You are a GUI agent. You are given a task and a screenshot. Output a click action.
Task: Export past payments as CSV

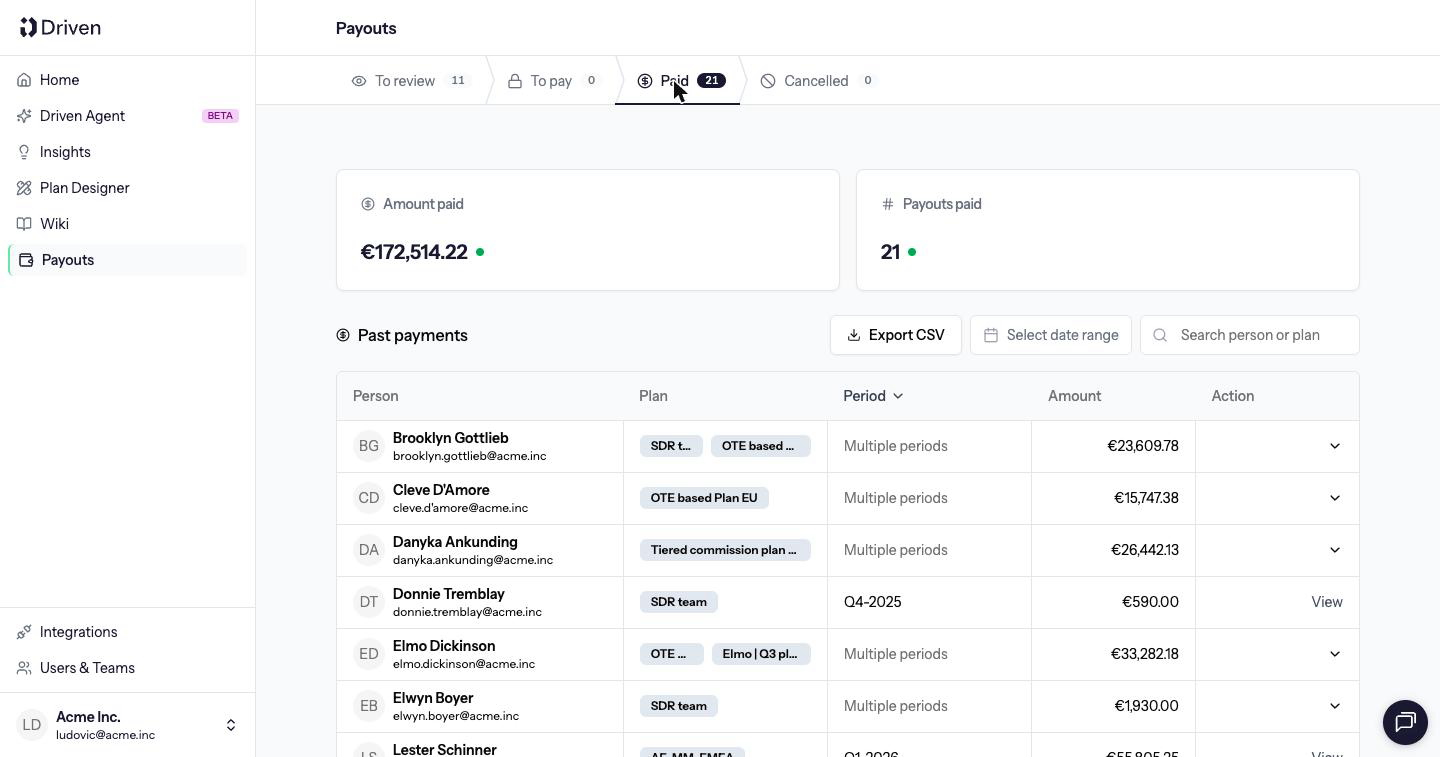pos(896,335)
